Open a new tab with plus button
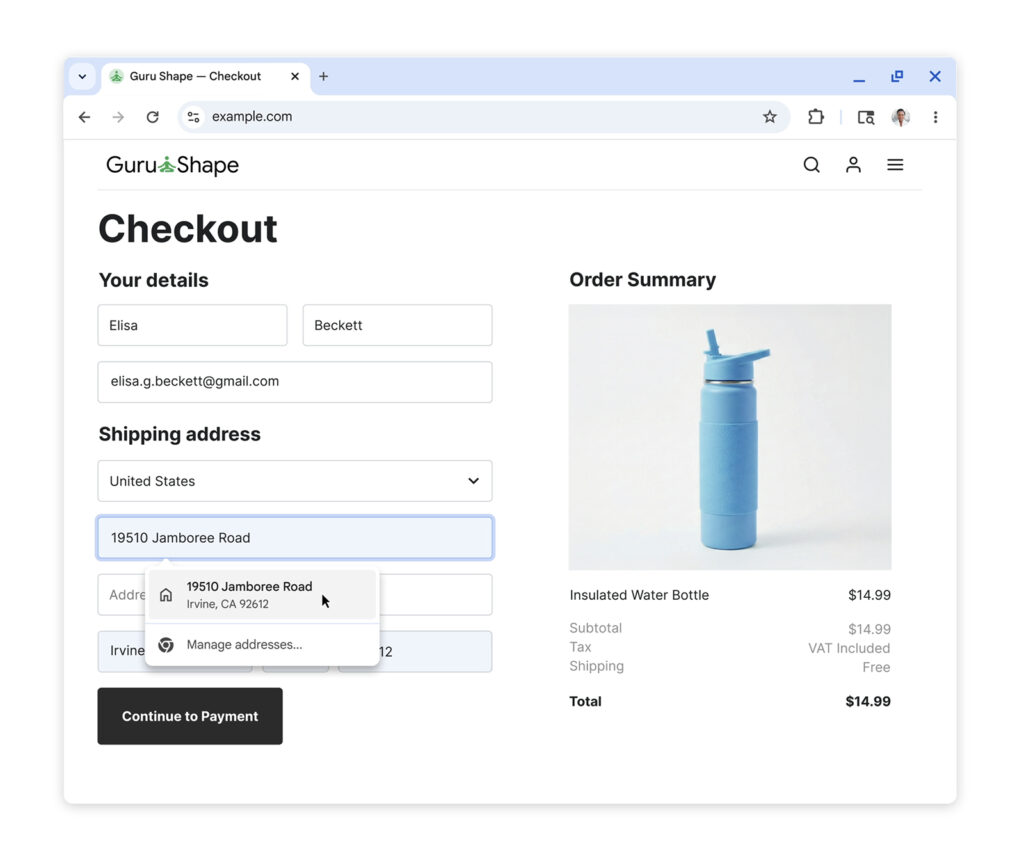The height and width of the screenshot is (866, 1024). tap(323, 77)
